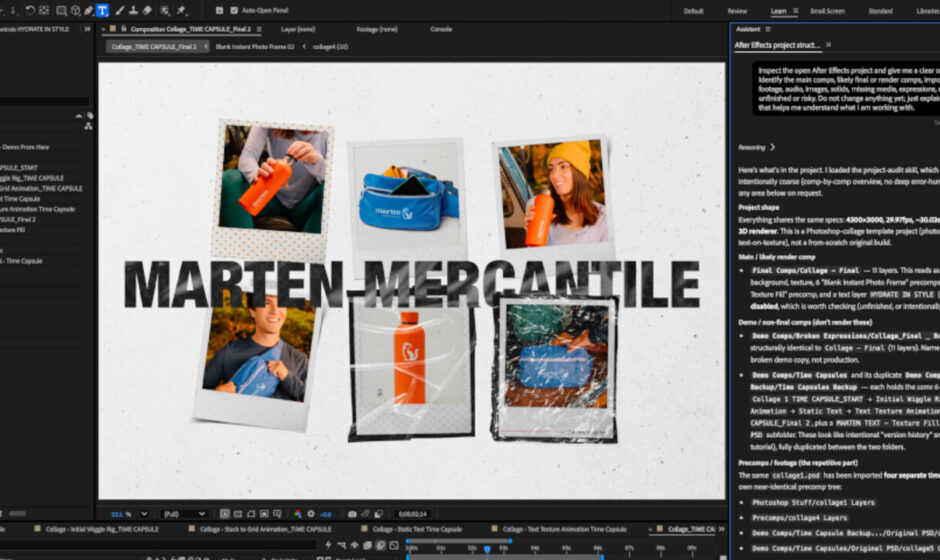Image resolution: width=940 pixels, height=560 pixels.
Task: Select the Roto Brush tool
Action: pyautogui.click(x=165, y=10)
